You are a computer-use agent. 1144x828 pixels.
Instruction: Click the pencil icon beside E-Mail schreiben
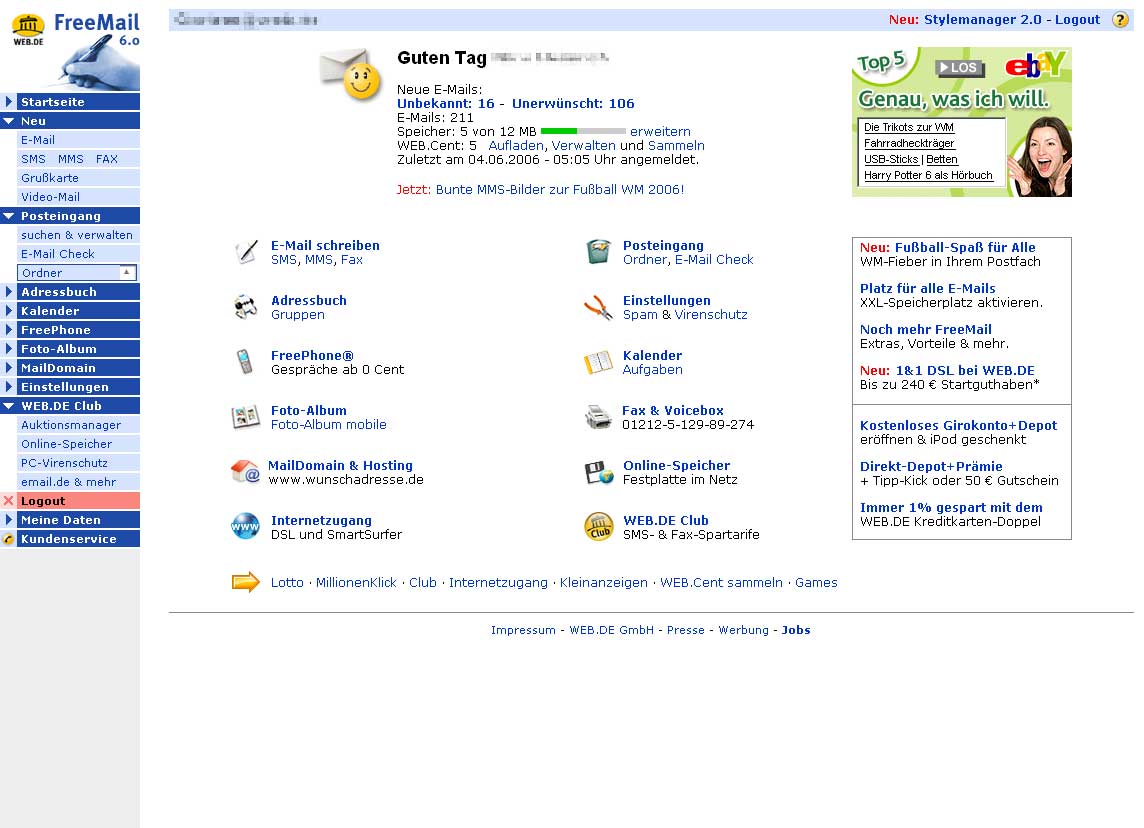tap(247, 252)
